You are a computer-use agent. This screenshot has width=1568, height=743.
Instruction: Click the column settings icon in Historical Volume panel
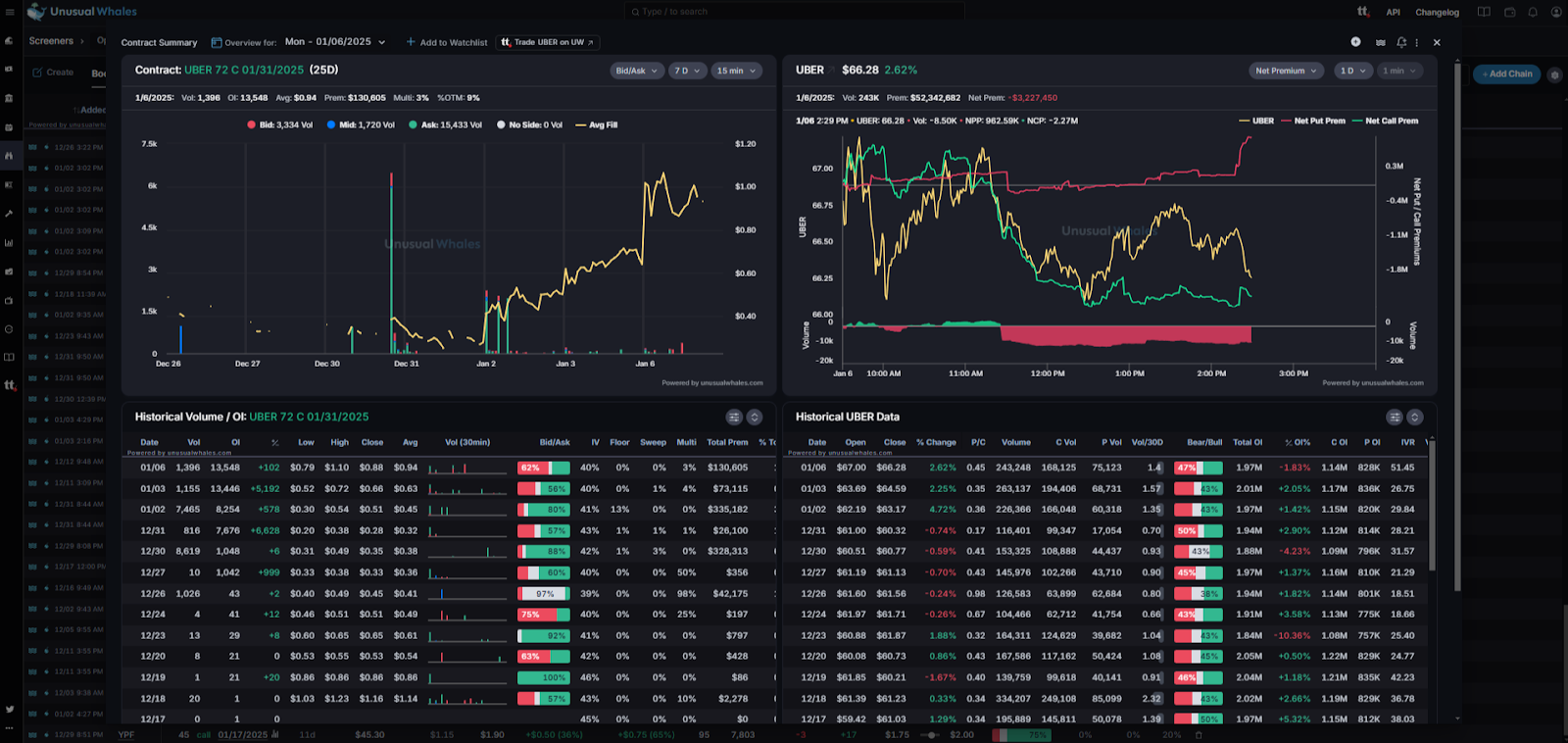click(734, 417)
